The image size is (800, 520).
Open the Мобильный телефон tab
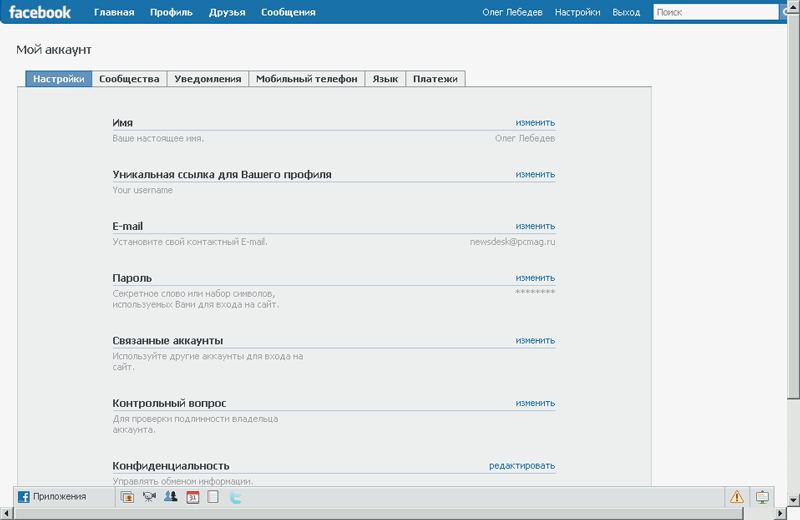[x=306, y=79]
